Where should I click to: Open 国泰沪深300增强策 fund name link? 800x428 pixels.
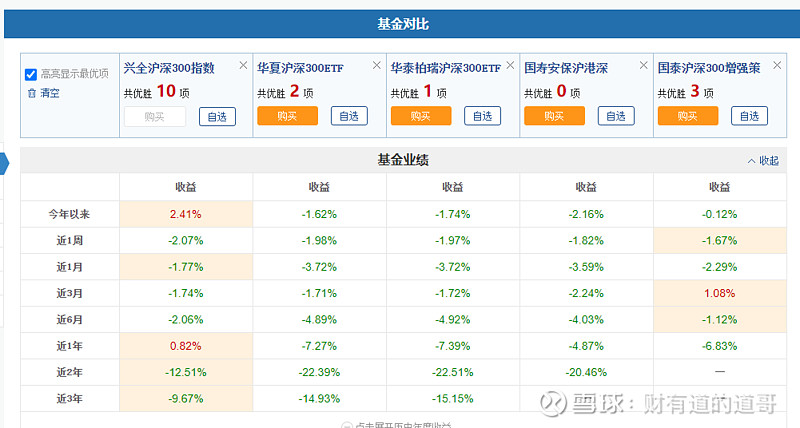pyautogui.click(x=709, y=68)
